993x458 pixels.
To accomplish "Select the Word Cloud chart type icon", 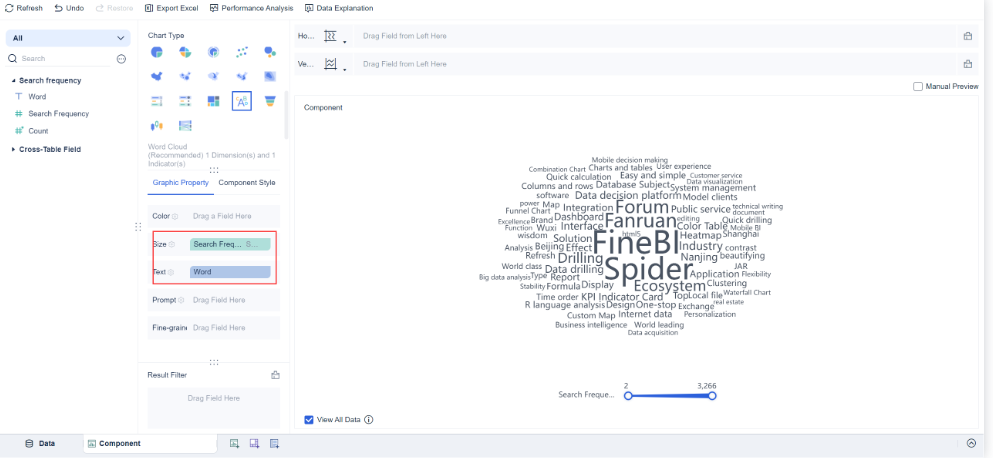I will pos(241,101).
